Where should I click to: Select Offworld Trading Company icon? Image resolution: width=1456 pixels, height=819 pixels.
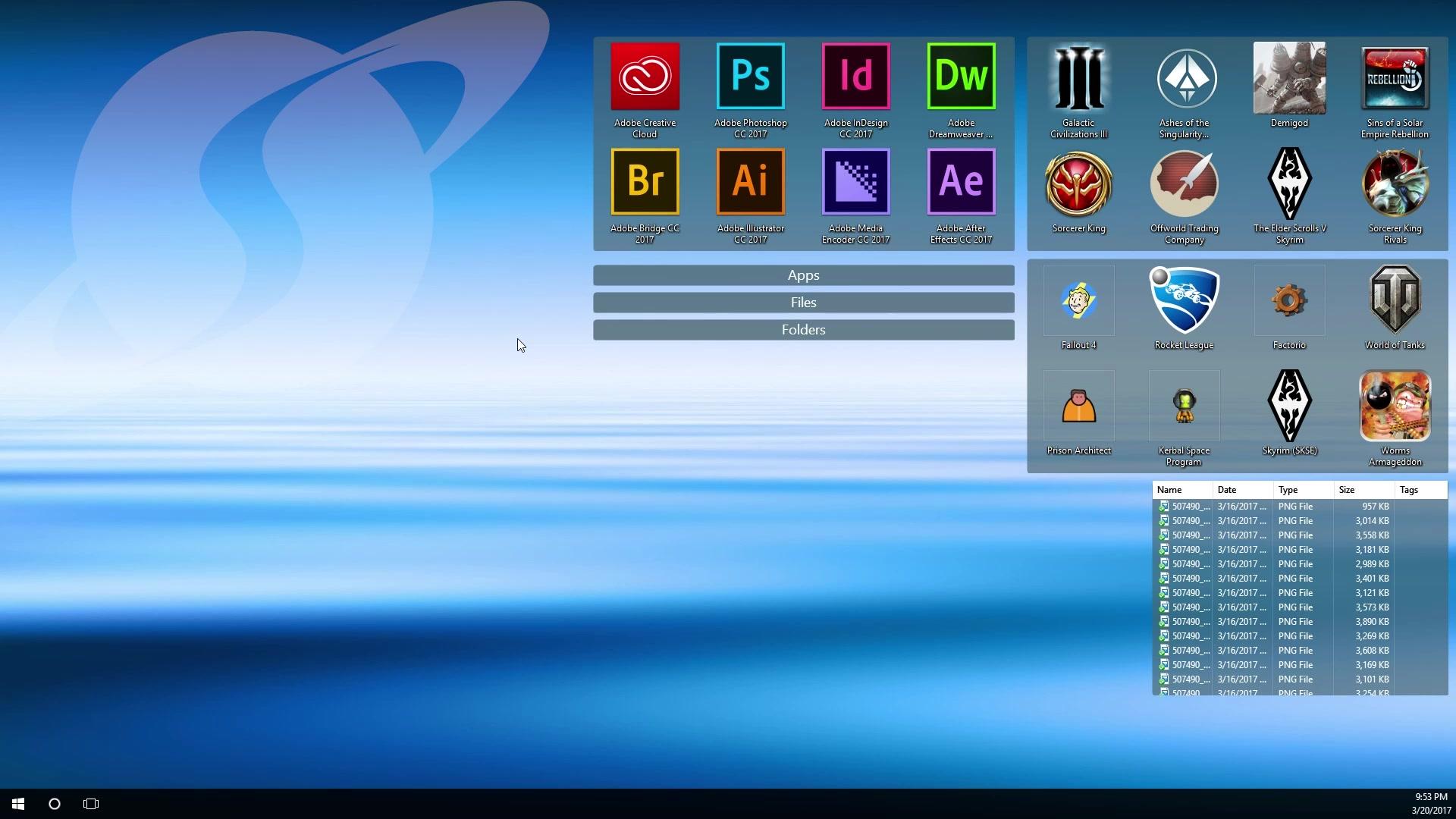point(1184,184)
